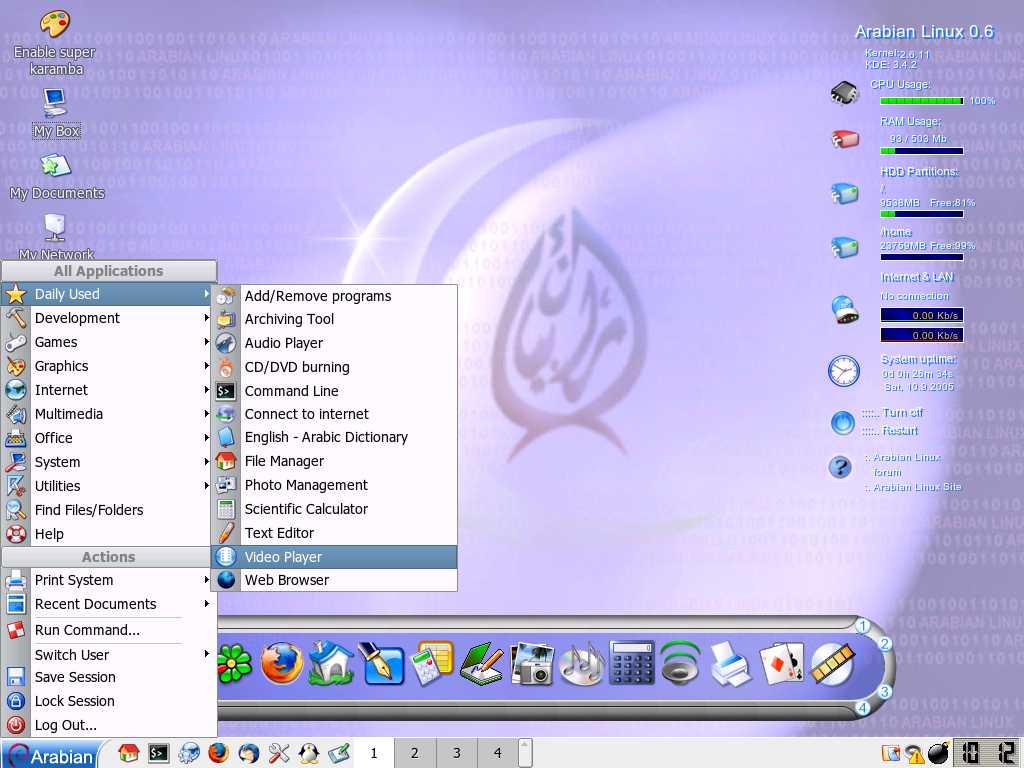Click the CPU Usage progress bar
The height and width of the screenshot is (768, 1024).
point(921,101)
